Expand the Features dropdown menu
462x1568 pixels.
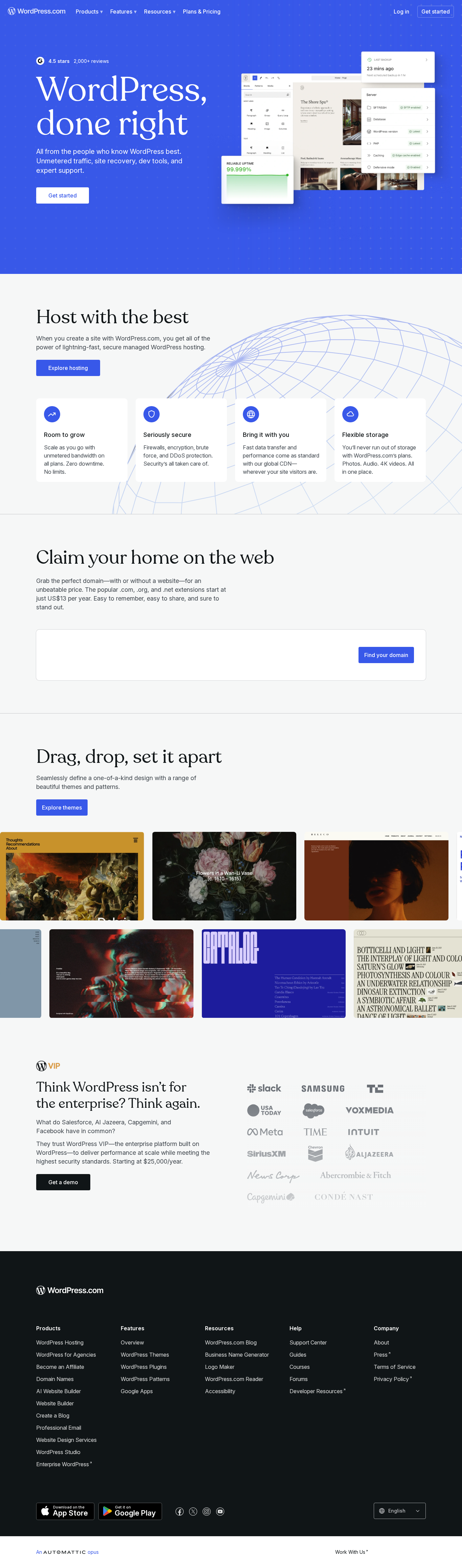coord(123,11)
